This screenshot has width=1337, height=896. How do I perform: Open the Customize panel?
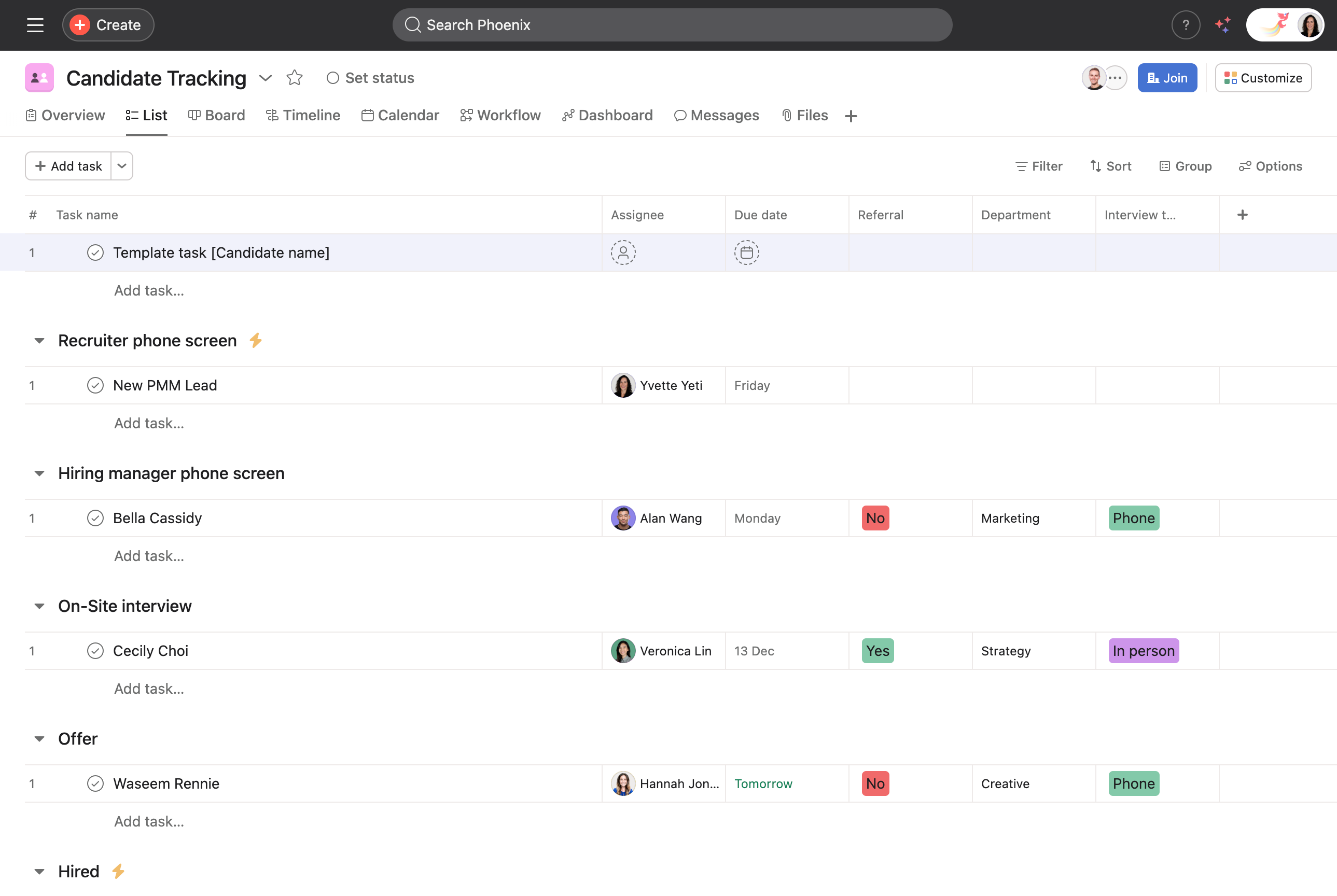pos(1263,77)
